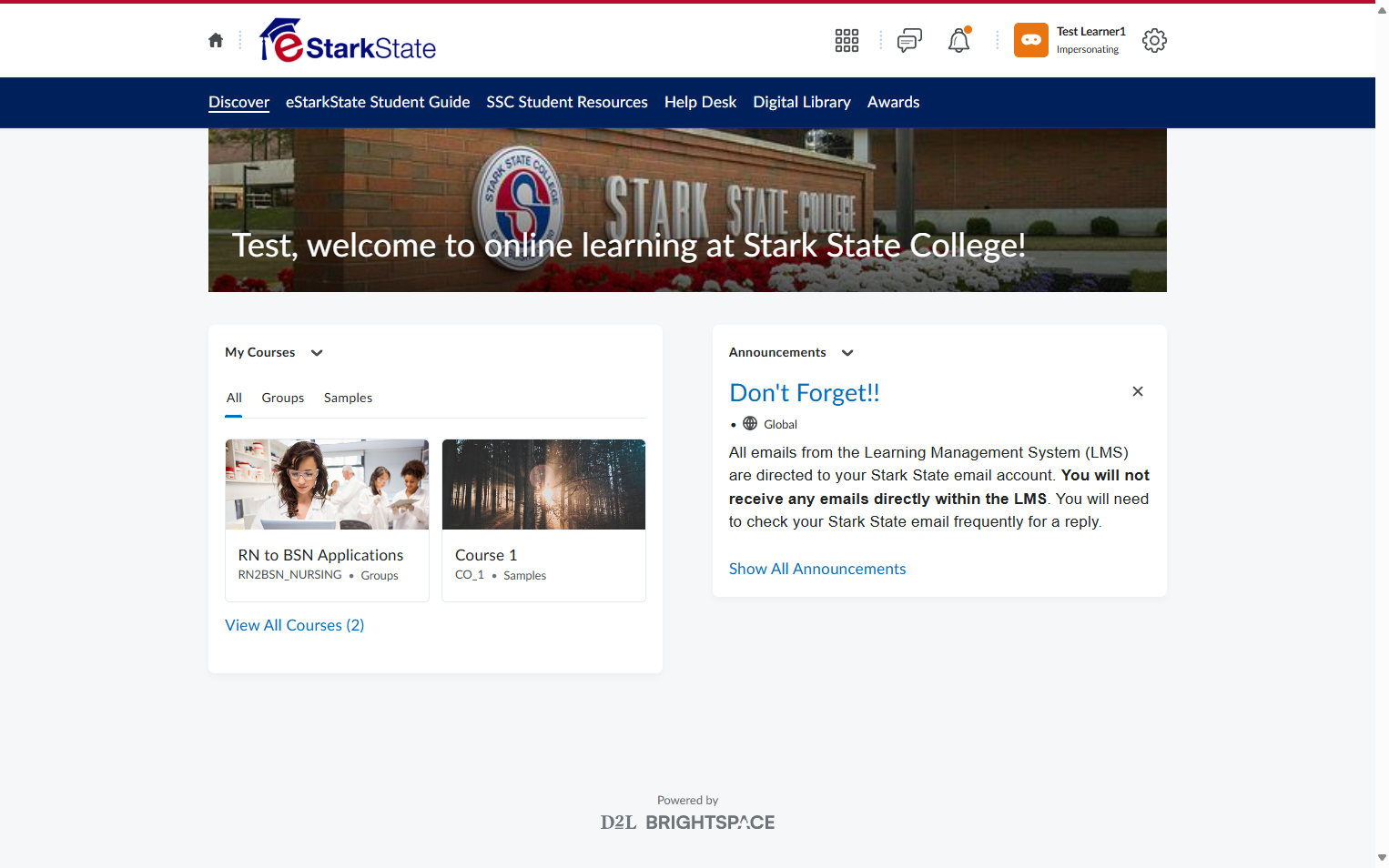Screen dimensions: 1389x868
Task: Expand the My Courses widget menu
Action: (317, 353)
